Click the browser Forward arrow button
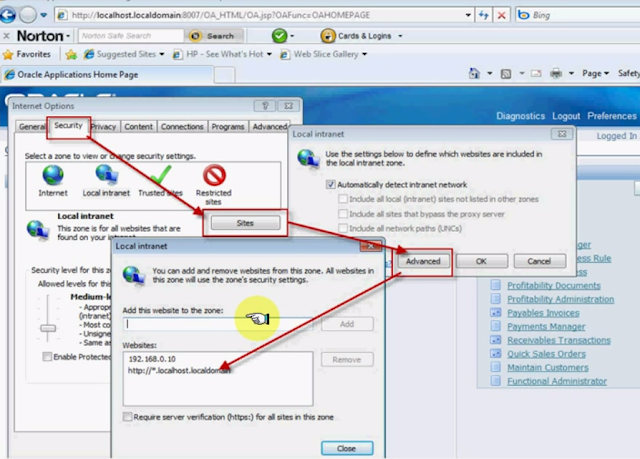 (x=28, y=15)
